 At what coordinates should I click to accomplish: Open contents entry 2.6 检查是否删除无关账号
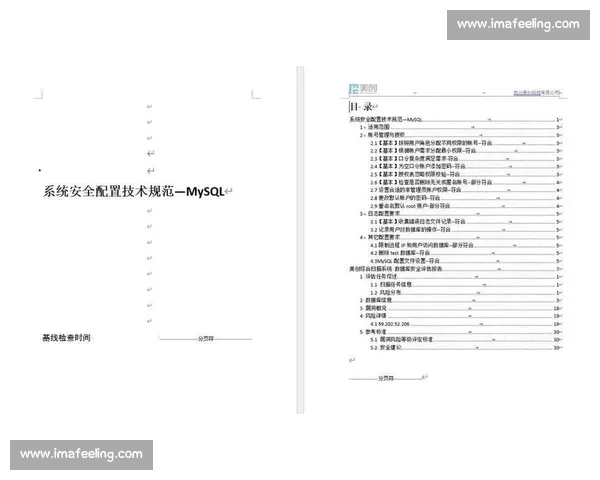click(x=465, y=182)
